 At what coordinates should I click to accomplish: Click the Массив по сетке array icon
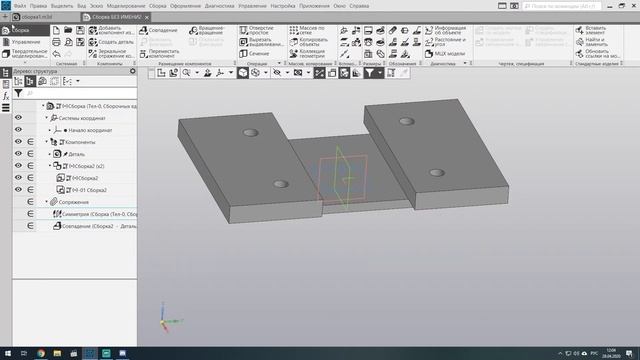coord(294,30)
